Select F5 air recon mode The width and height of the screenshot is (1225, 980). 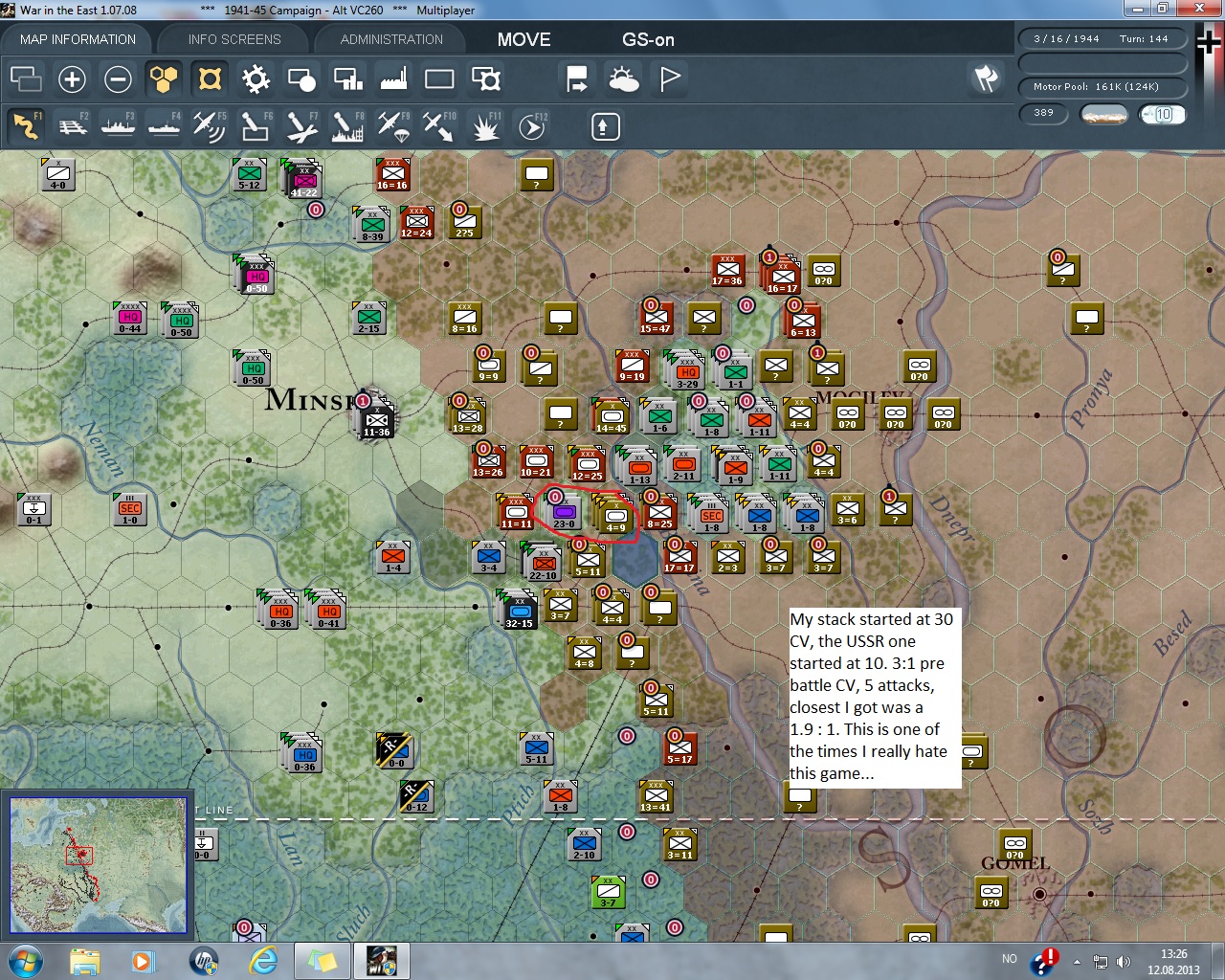point(210,126)
